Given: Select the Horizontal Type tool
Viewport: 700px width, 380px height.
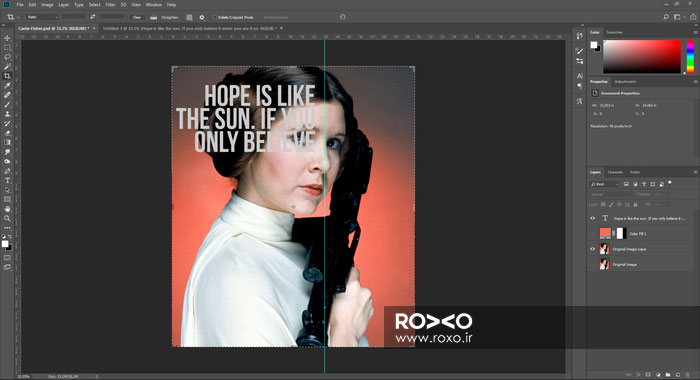Looking at the screenshot, I should click(x=7, y=181).
